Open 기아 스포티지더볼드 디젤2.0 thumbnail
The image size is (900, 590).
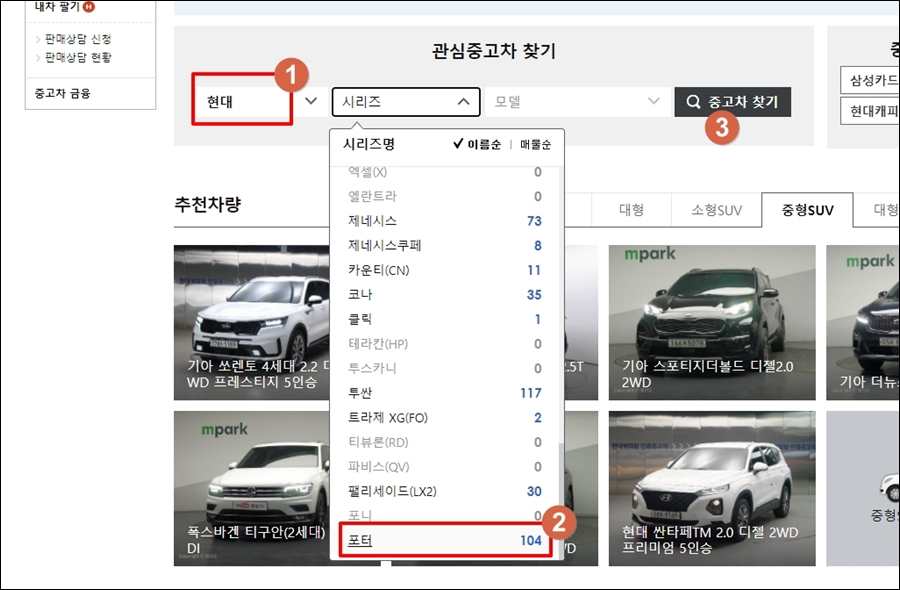click(x=712, y=323)
